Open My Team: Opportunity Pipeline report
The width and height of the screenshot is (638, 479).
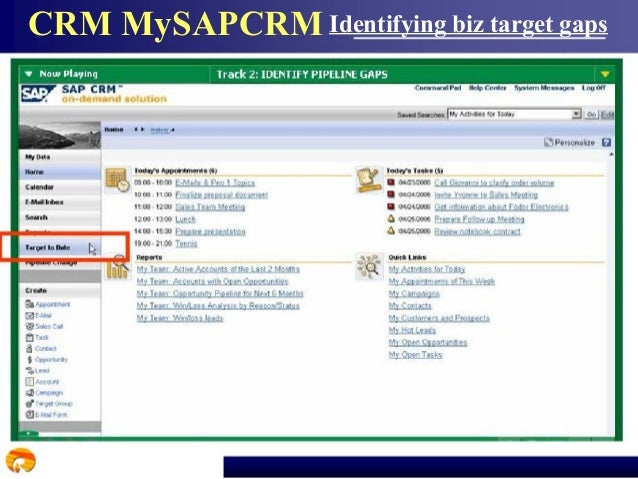[x=220, y=293]
